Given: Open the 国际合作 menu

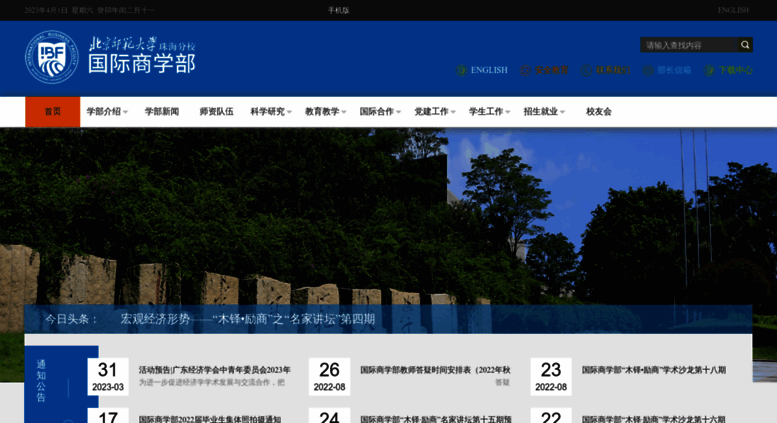Looking at the screenshot, I should tap(377, 112).
